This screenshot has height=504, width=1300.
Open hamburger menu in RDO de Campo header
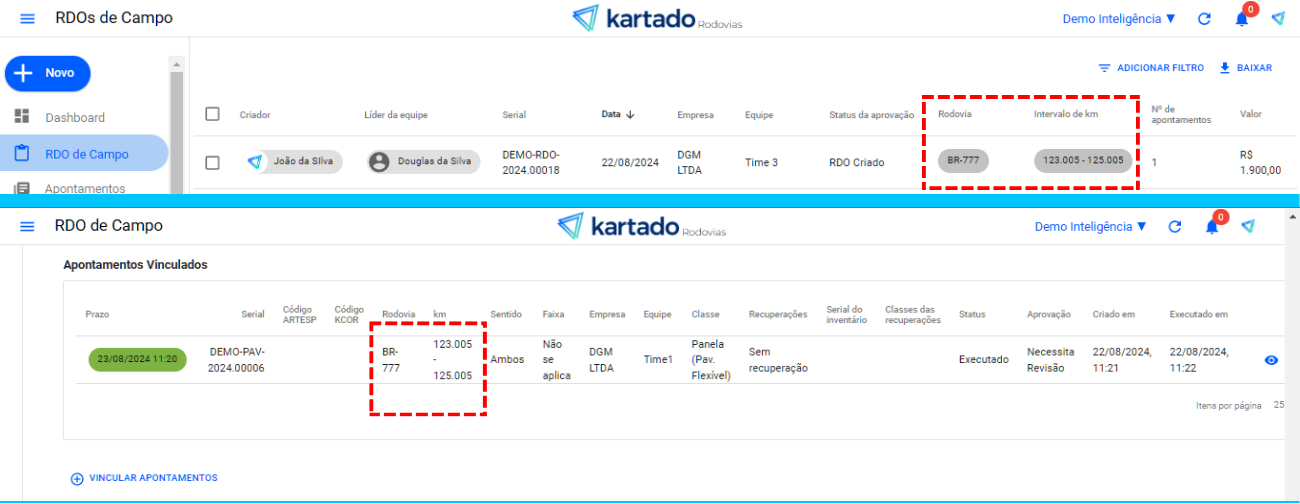pyautogui.click(x=27, y=227)
